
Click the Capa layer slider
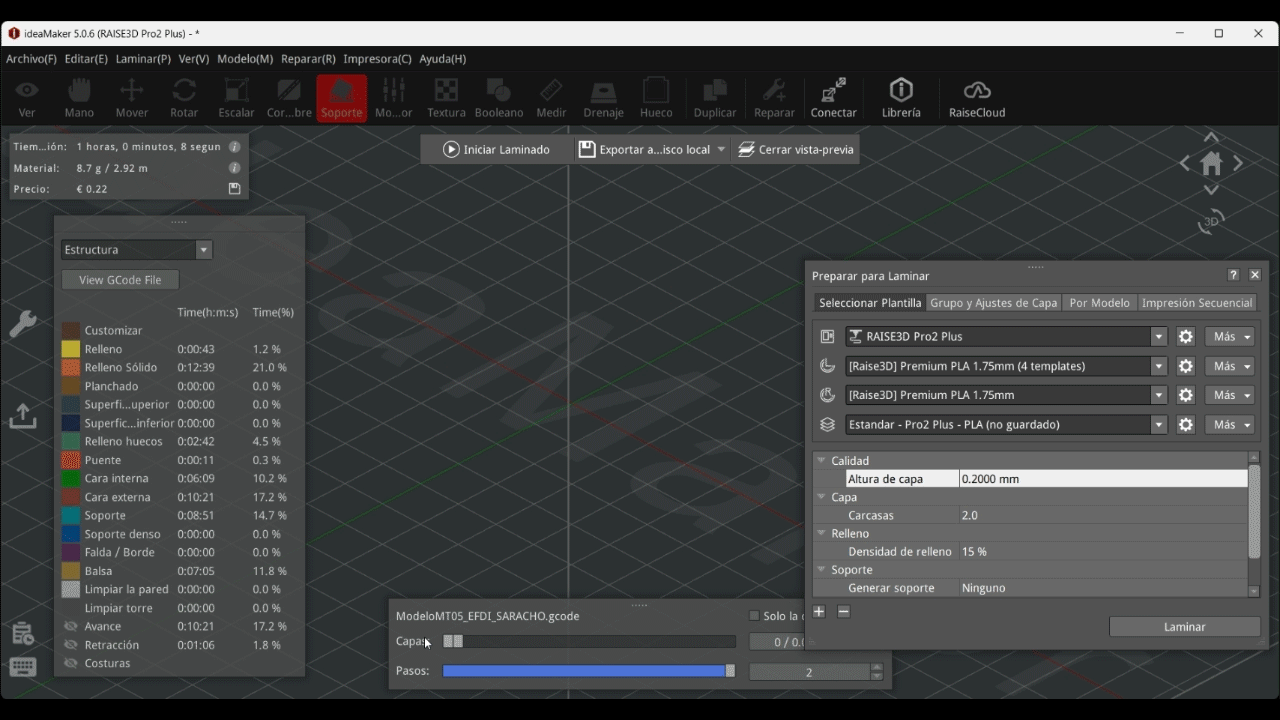coord(589,642)
